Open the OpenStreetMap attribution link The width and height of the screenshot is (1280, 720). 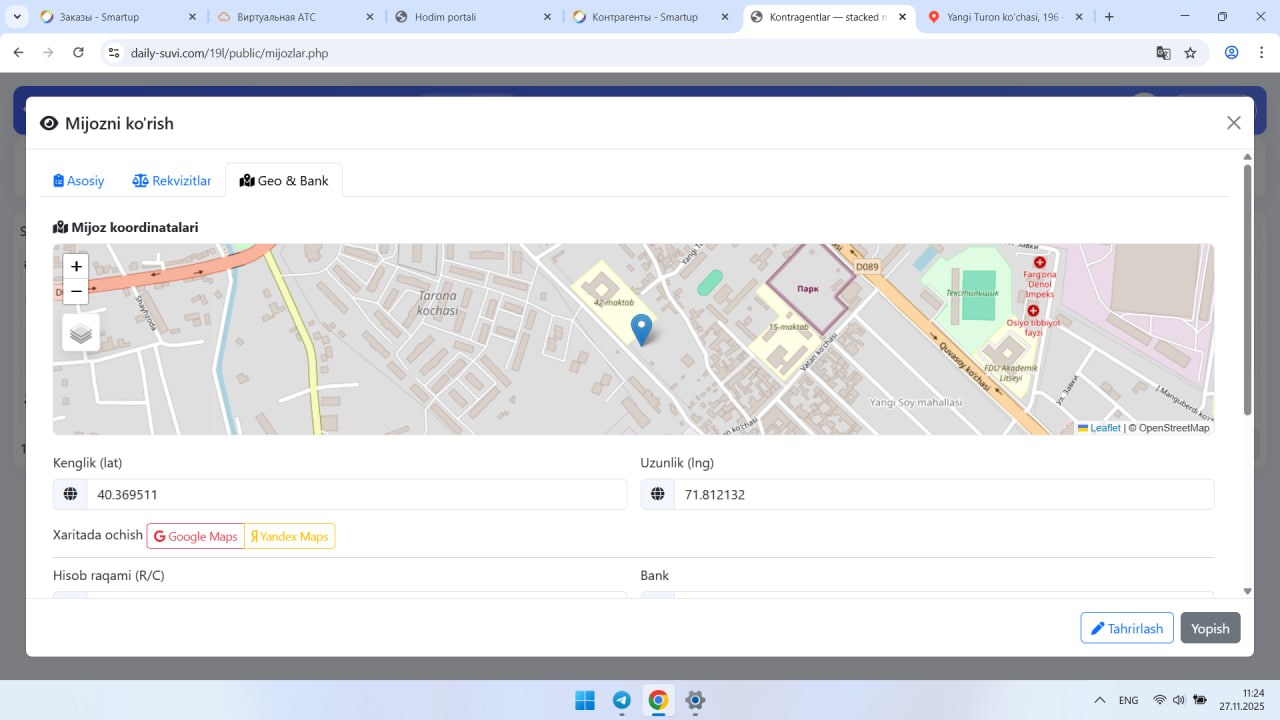(x=1174, y=428)
